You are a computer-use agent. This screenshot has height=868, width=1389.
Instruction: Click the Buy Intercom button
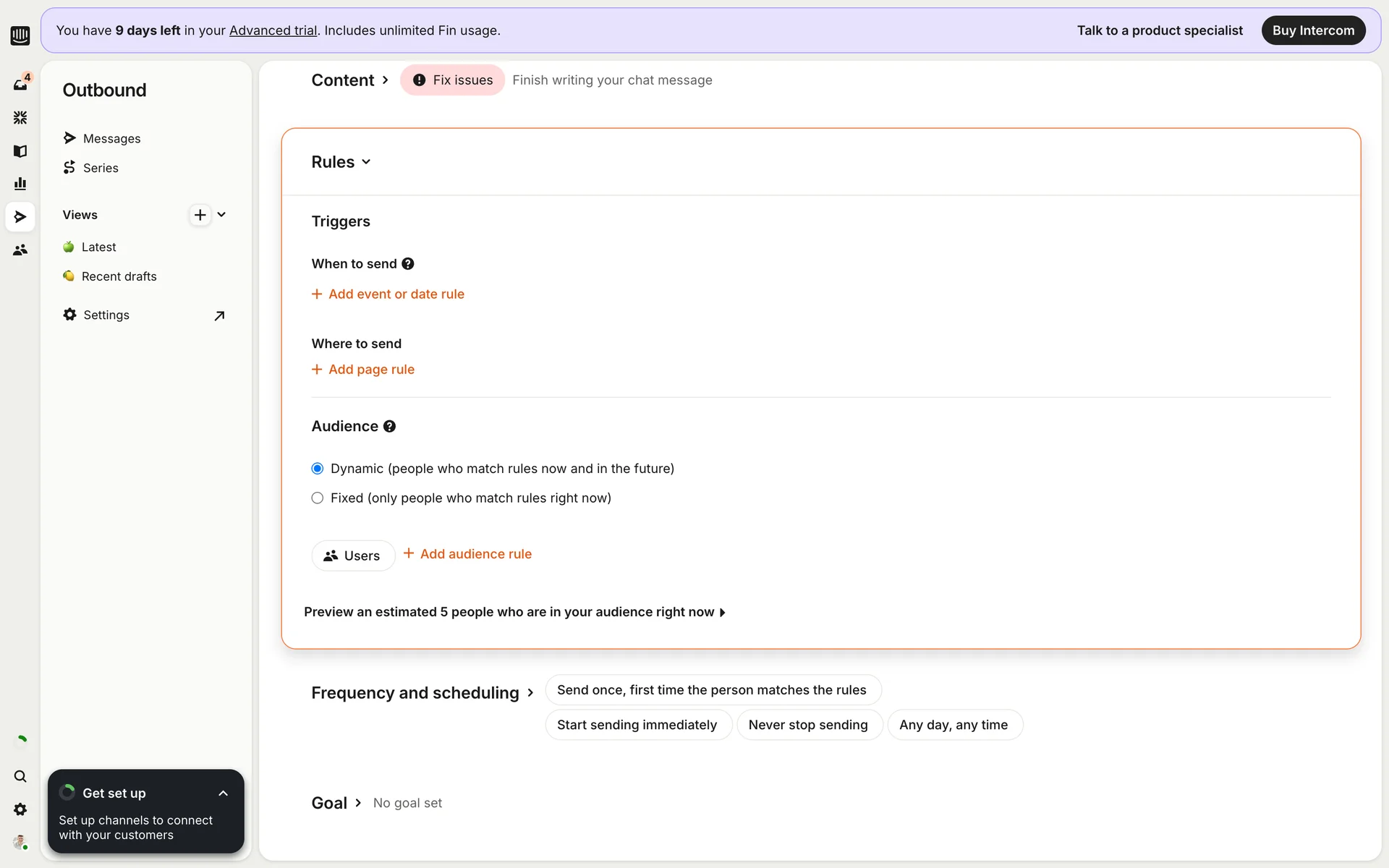point(1313,30)
